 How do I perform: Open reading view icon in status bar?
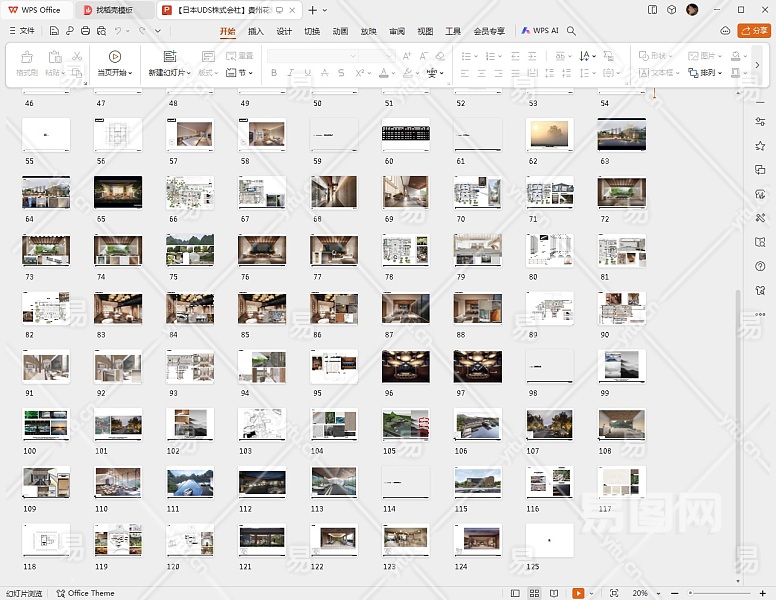[x=553, y=593]
